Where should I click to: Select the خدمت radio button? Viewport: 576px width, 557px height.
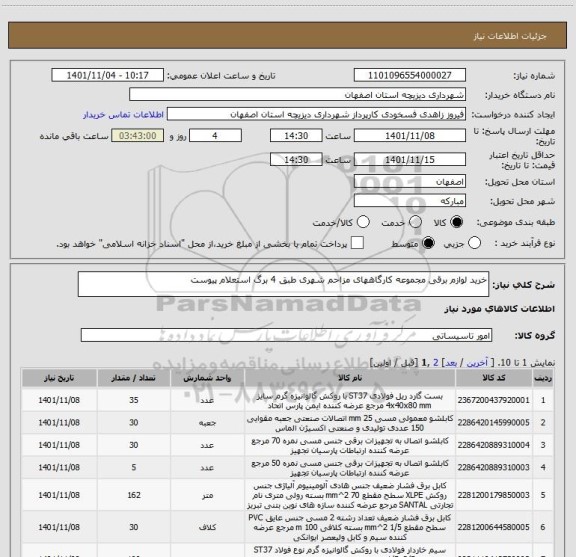[415, 222]
